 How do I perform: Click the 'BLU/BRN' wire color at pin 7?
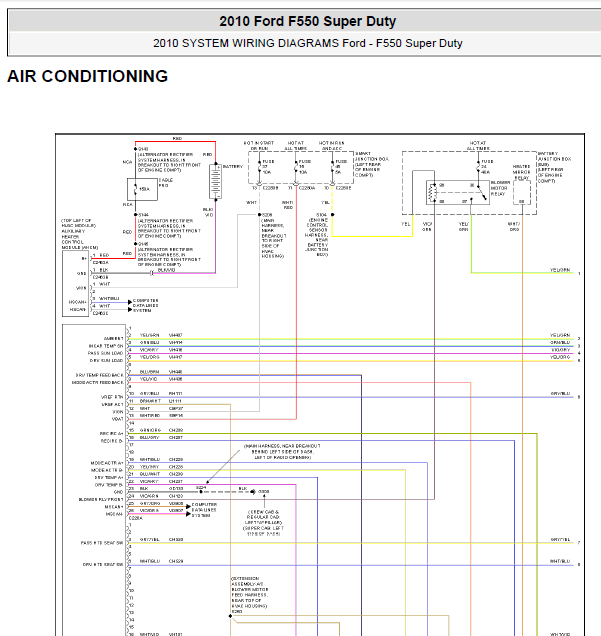click(149, 372)
